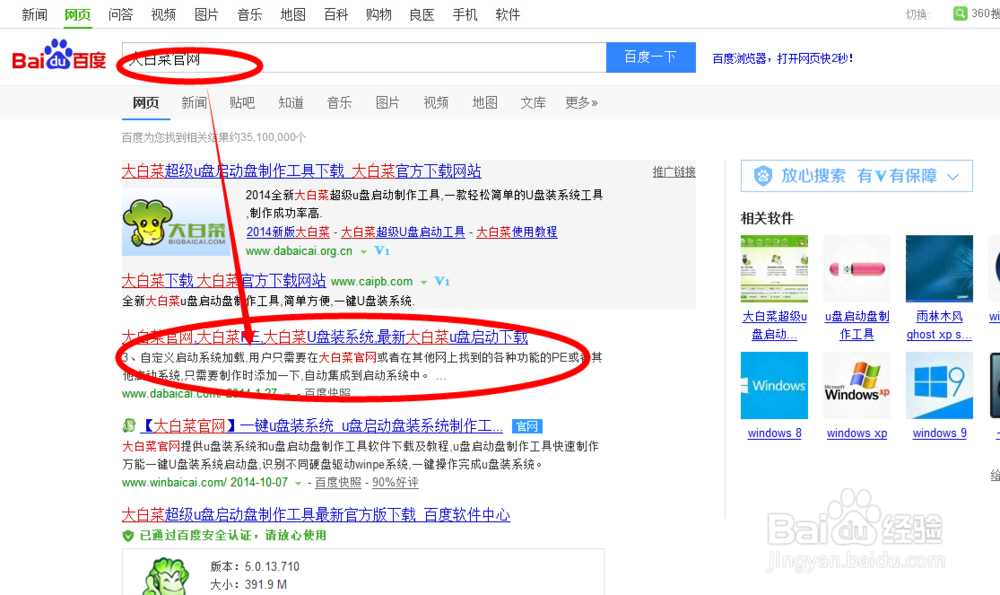The height and width of the screenshot is (595, 1000).
Task: Open 大白菜超级u盘启动盘制作工具最新官方版下载 result
Action: pos(316,514)
